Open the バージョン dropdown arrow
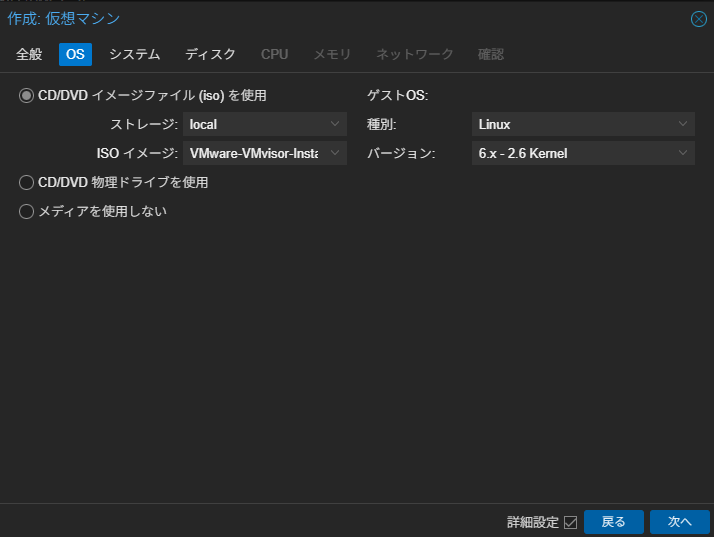 (683, 153)
